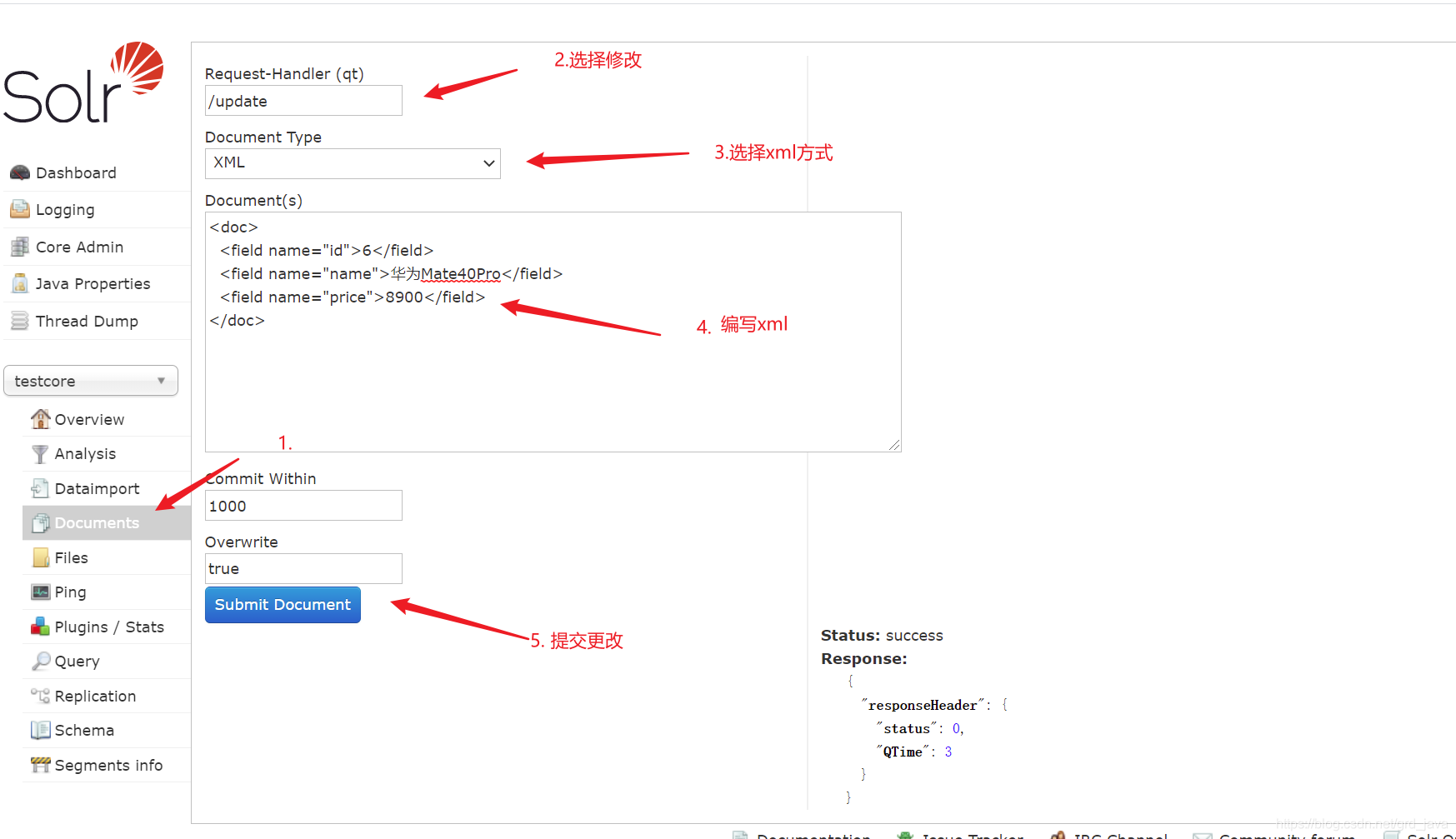Click the Files folder icon

(x=40, y=557)
